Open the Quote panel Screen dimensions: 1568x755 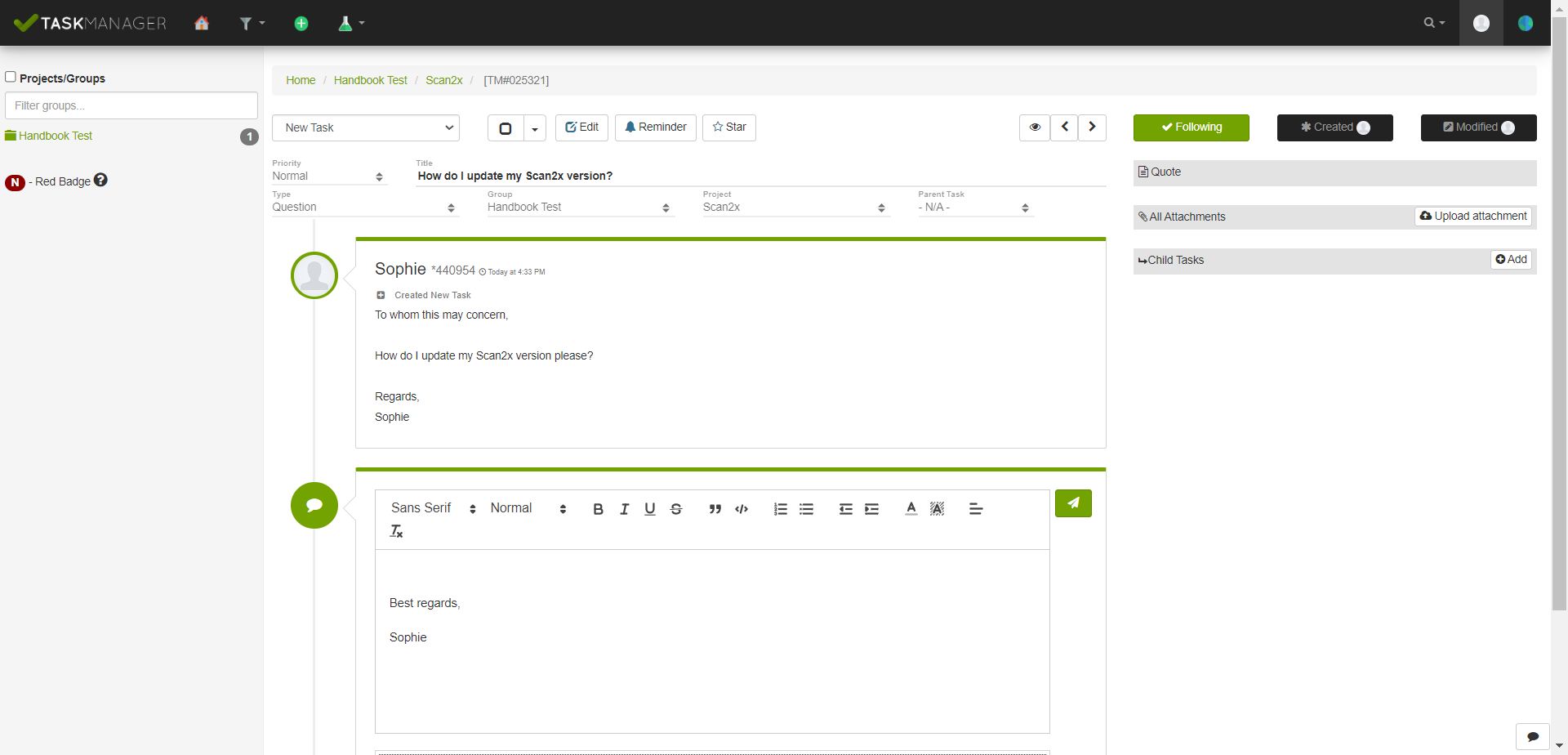[x=1335, y=172]
